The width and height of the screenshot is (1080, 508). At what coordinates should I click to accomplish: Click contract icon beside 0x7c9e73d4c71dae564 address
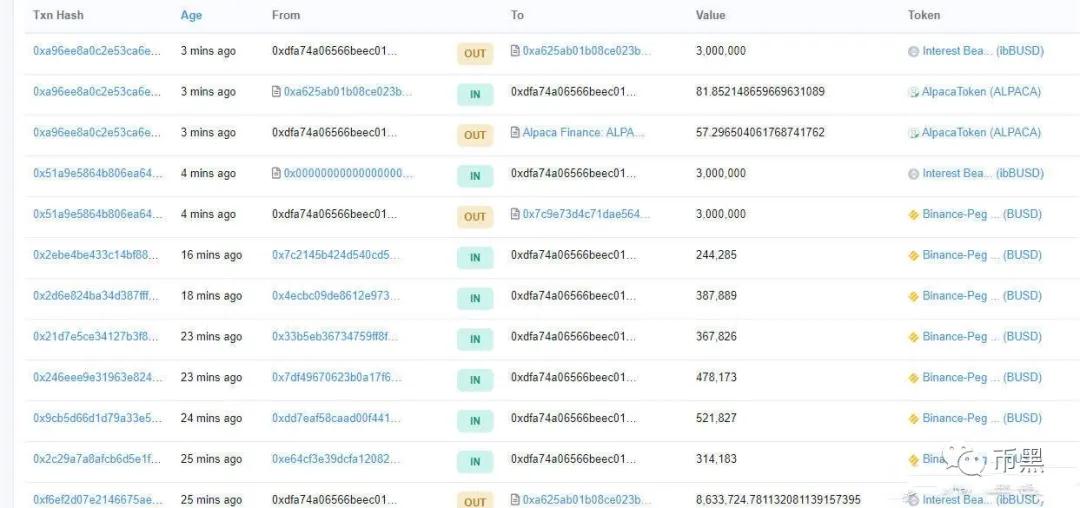pos(515,214)
